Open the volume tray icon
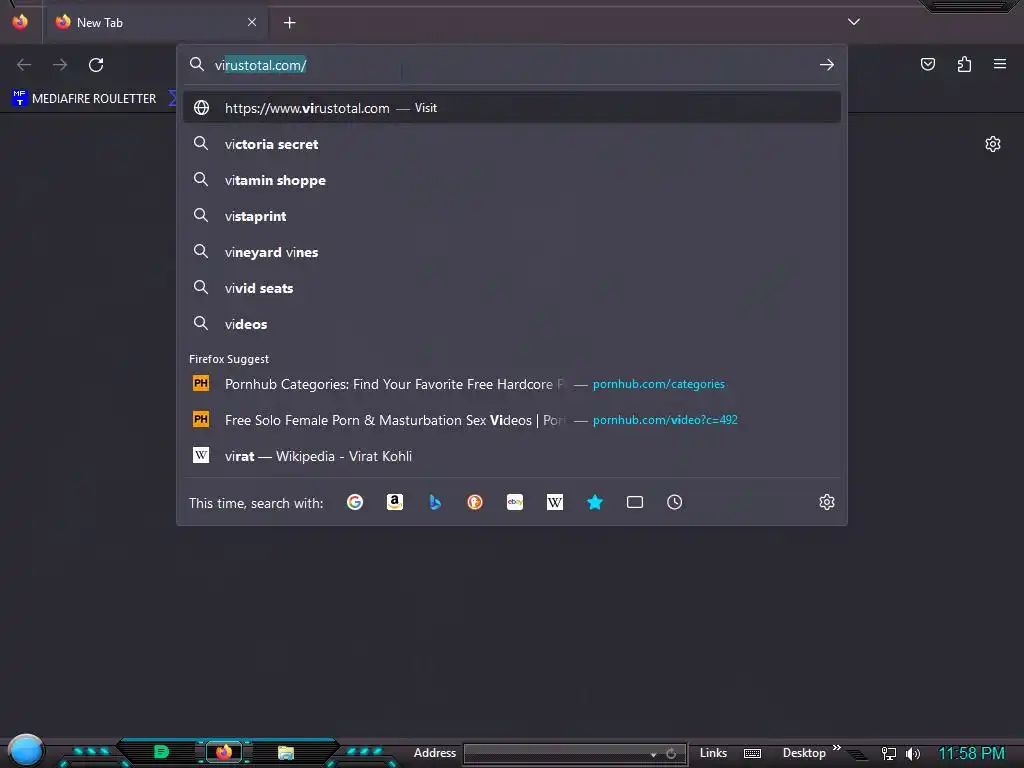This screenshot has width=1024, height=768. (x=912, y=754)
